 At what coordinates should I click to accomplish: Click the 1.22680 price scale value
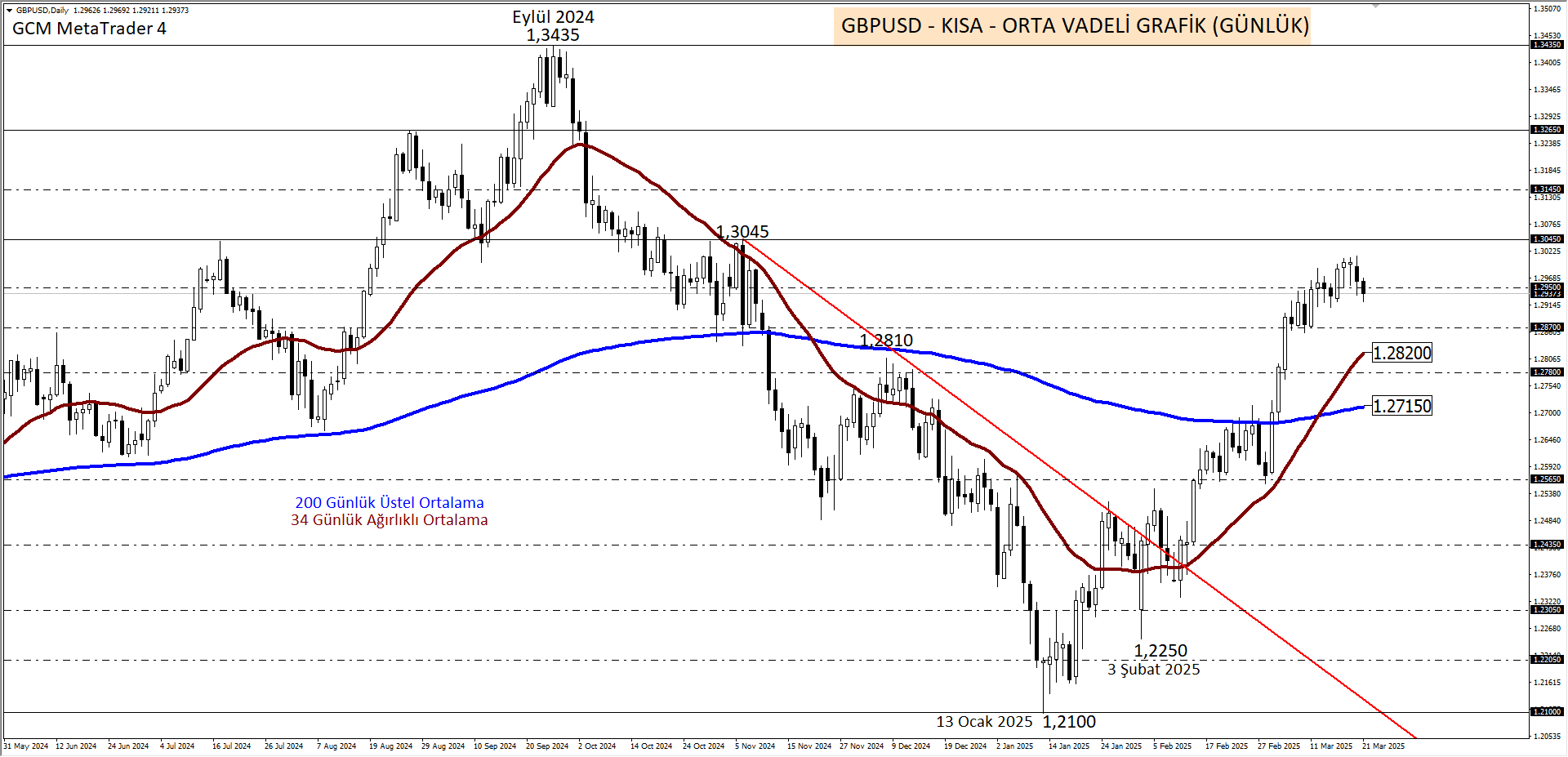pos(1548,629)
